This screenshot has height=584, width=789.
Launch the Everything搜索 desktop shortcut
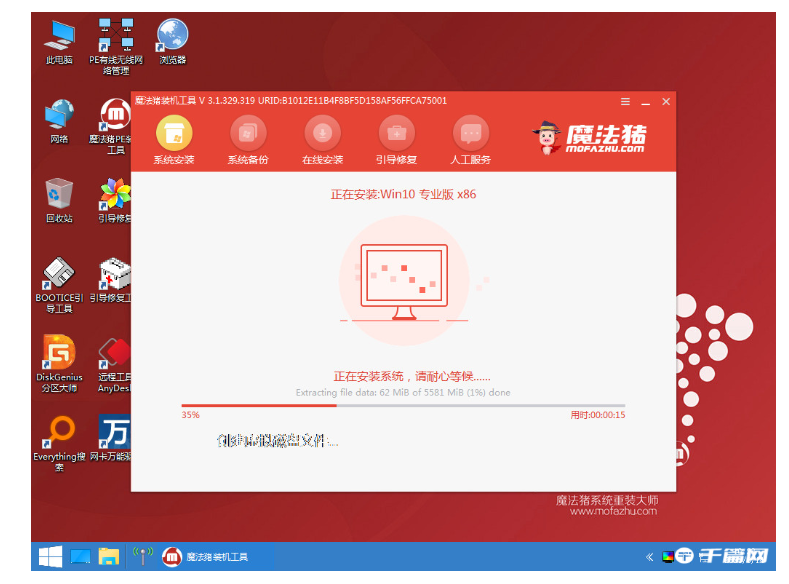(x=59, y=444)
